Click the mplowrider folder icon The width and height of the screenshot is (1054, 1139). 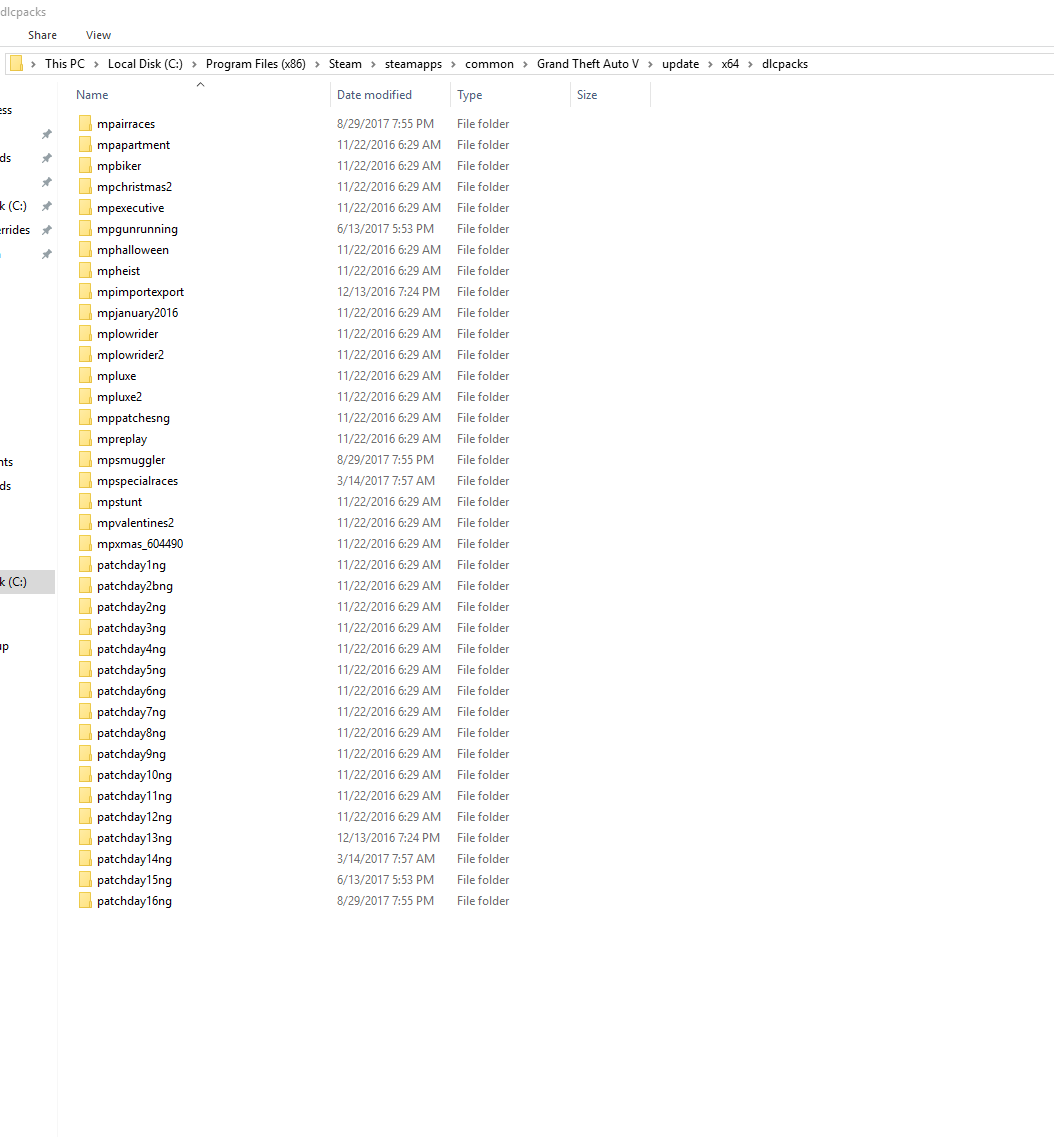[x=85, y=334]
